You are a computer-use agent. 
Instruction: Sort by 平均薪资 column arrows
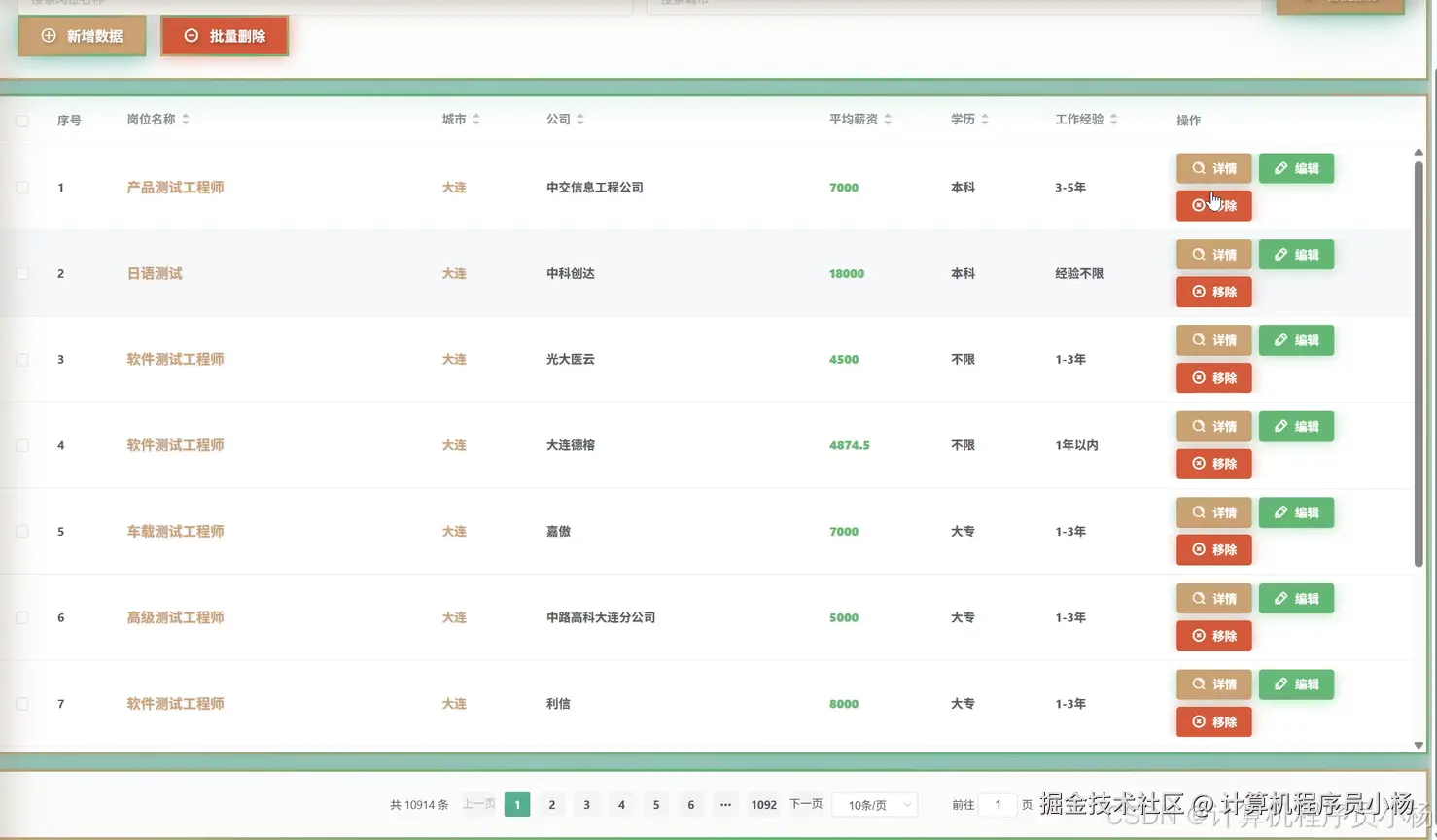[x=888, y=120]
